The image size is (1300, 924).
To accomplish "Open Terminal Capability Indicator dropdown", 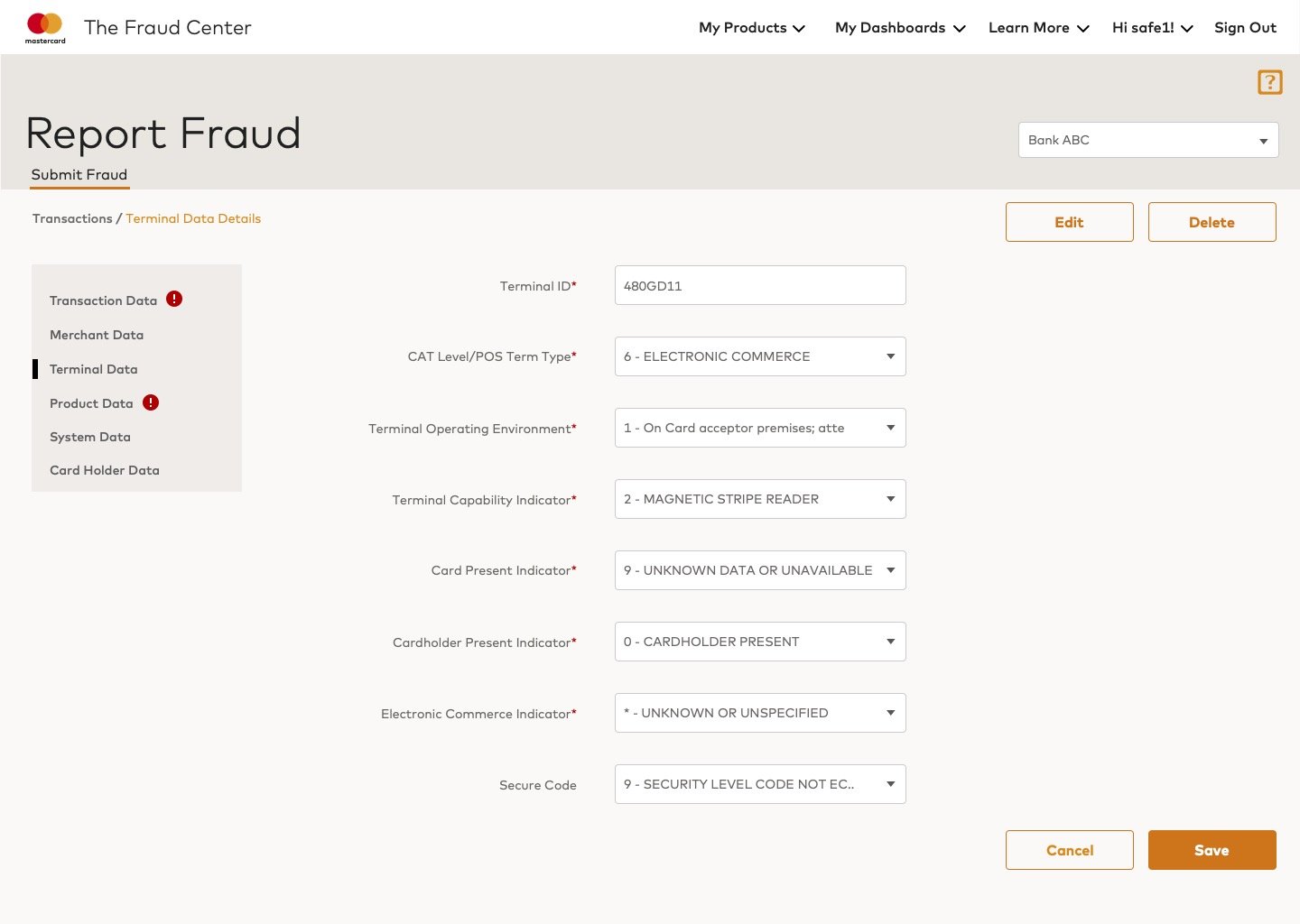I will pos(760,499).
